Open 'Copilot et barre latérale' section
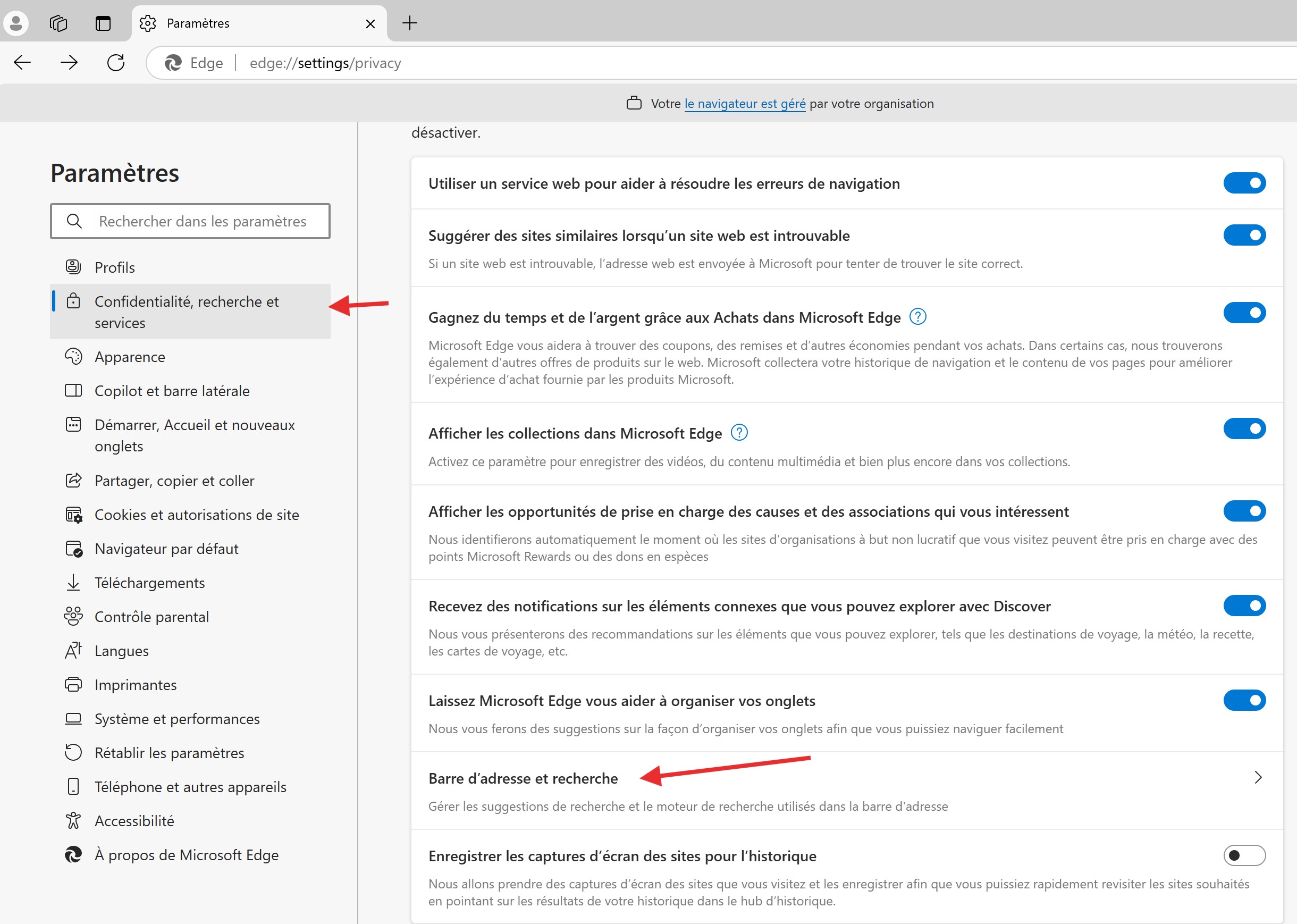Image resolution: width=1297 pixels, height=924 pixels. tap(190, 391)
